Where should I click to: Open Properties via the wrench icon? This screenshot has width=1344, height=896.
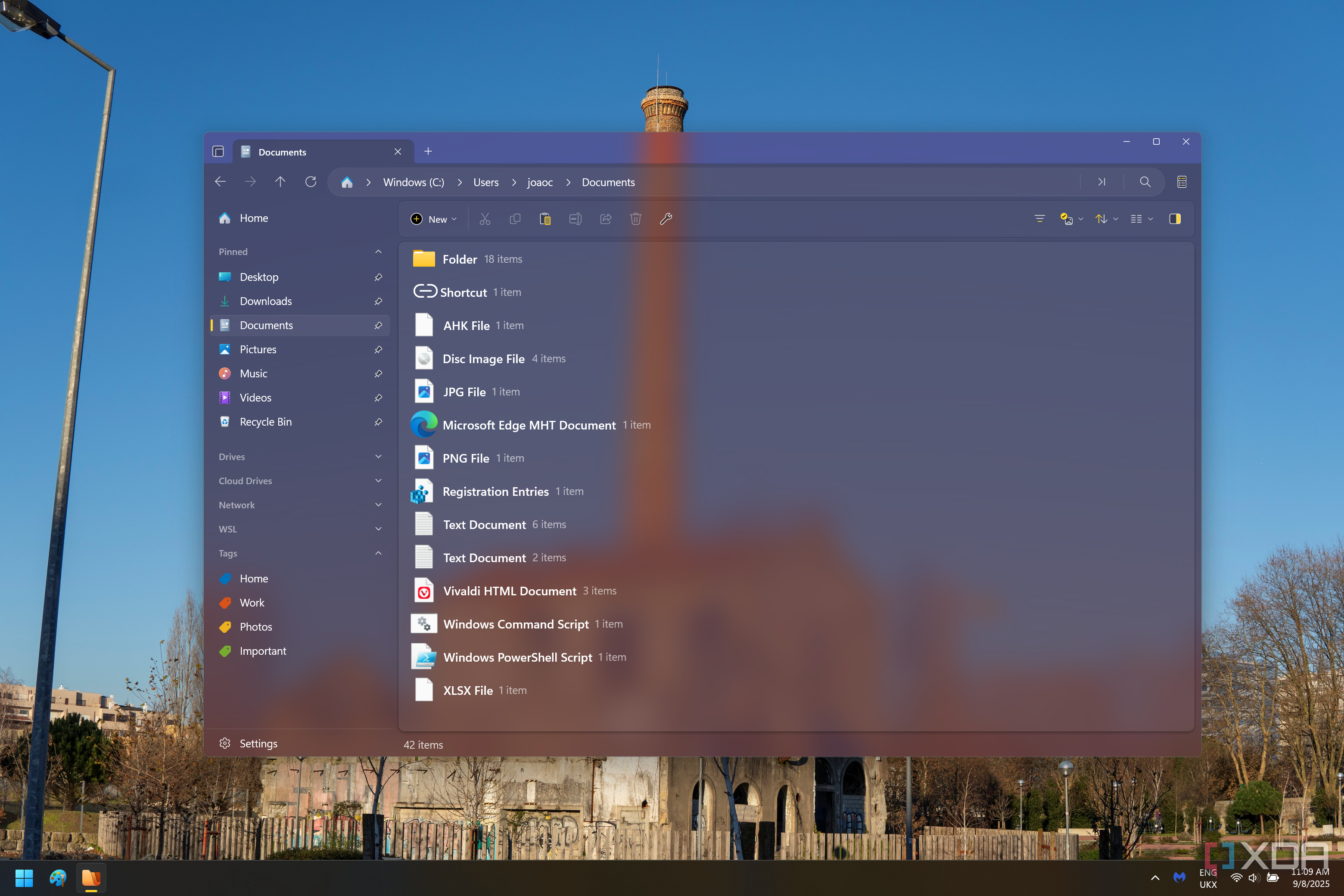[666, 219]
